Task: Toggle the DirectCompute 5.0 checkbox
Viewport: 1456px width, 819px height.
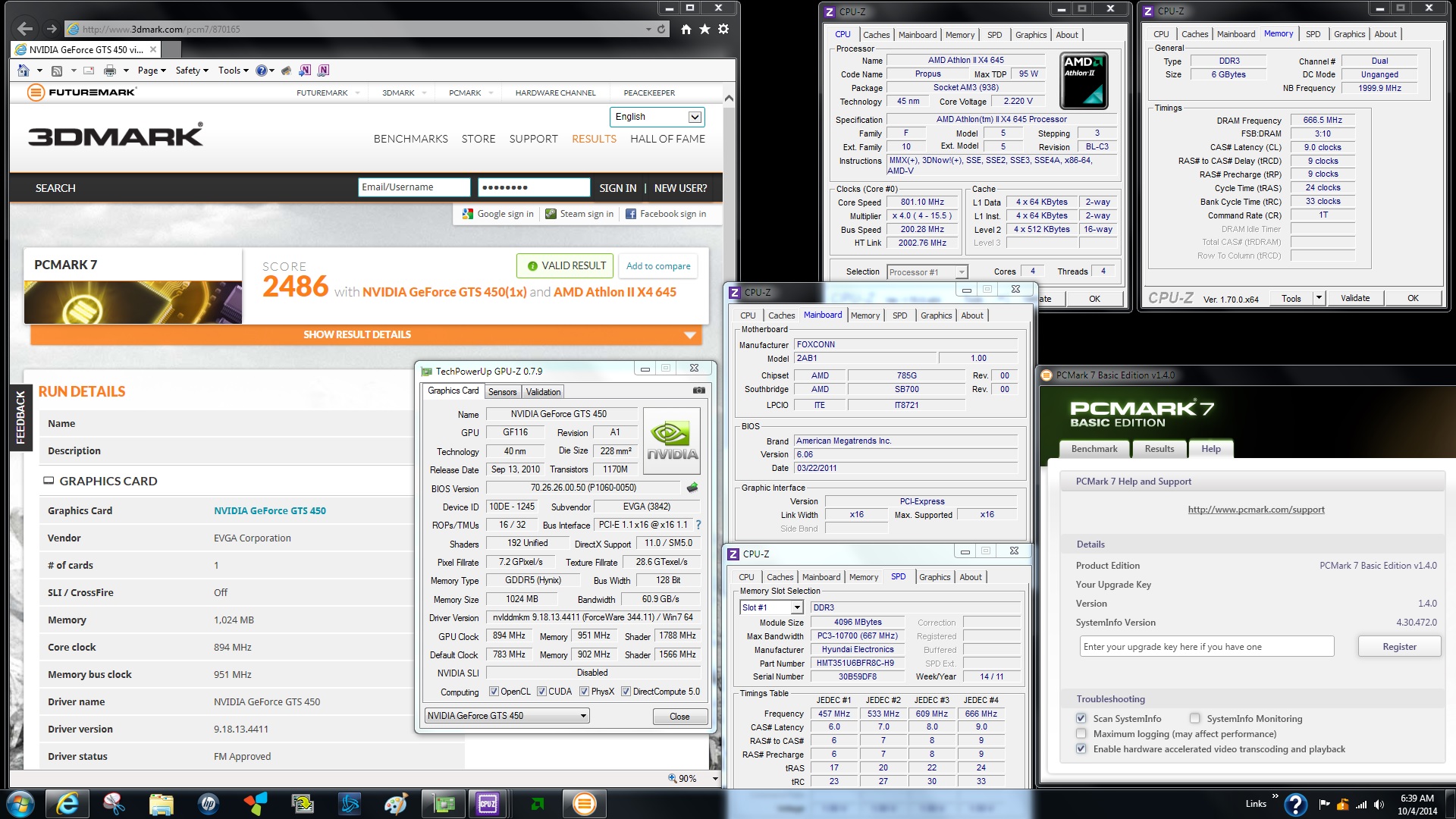Action: 626,692
